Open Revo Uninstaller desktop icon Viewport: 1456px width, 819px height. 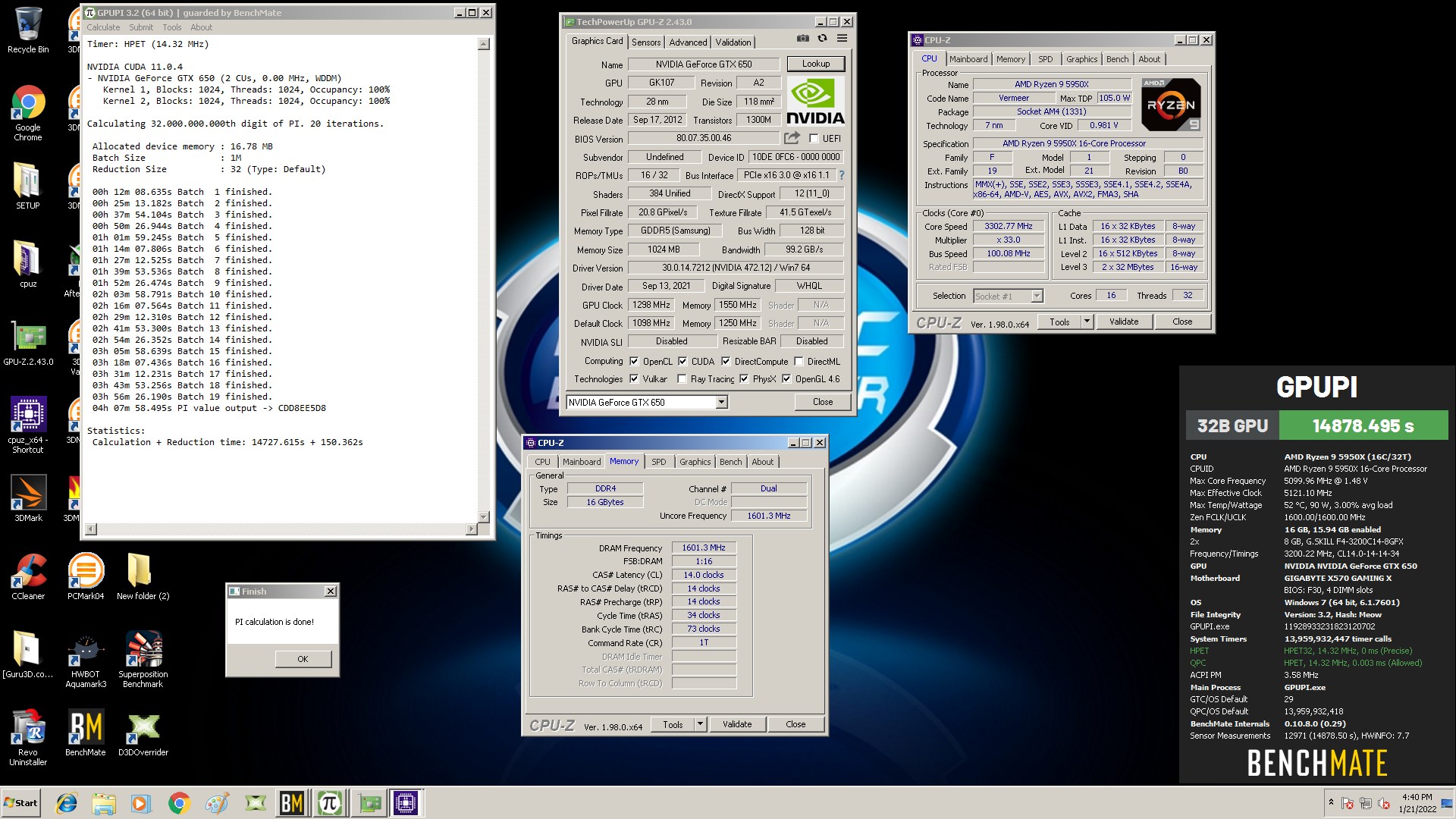point(28,737)
